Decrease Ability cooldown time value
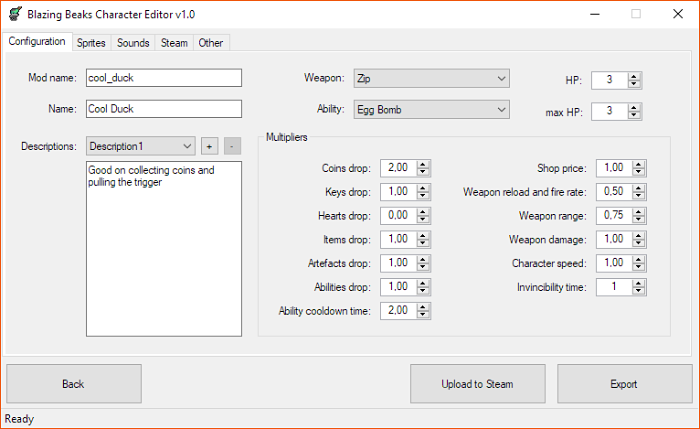 point(423,315)
